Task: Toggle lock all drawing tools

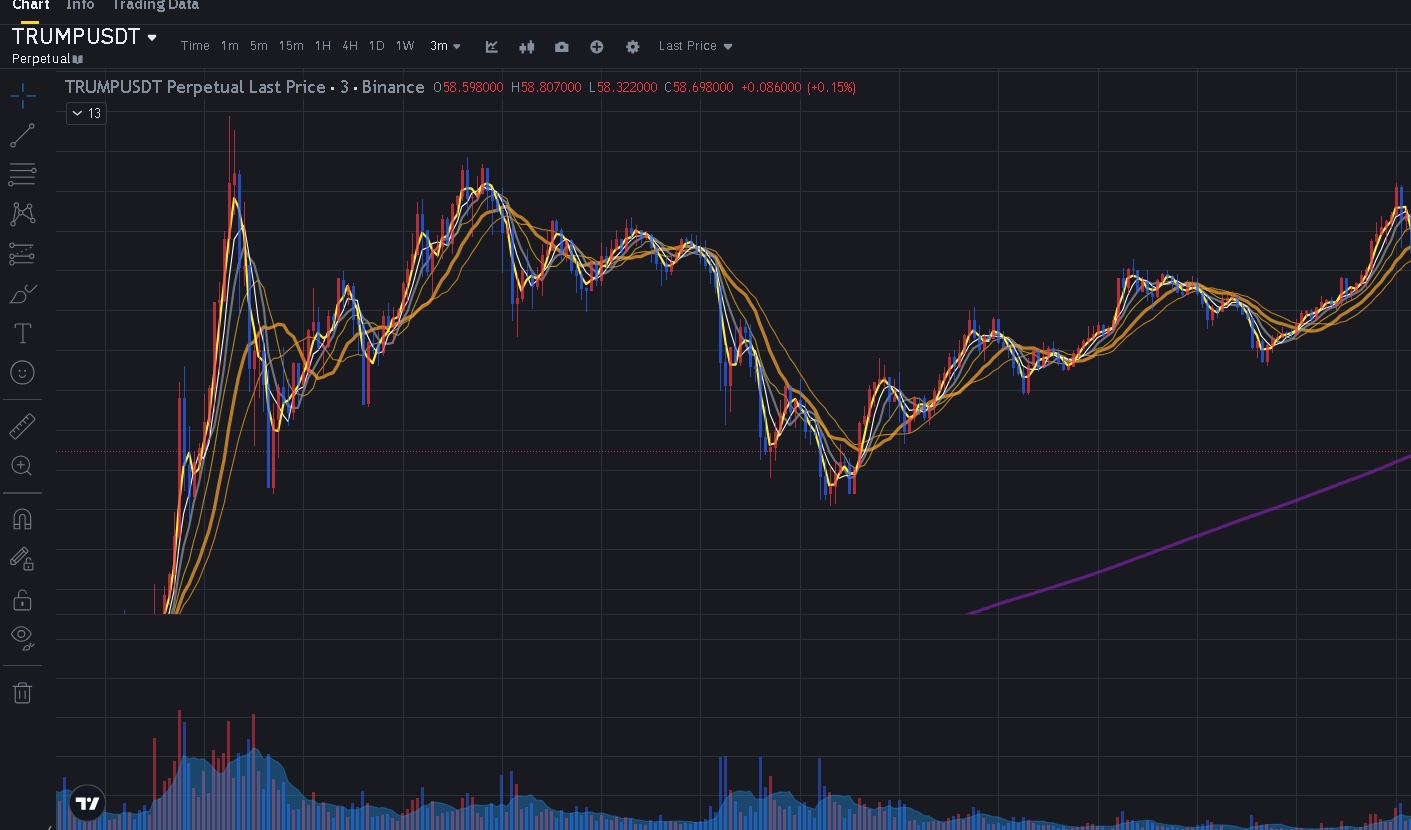Action: pyautogui.click(x=22, y=600)
